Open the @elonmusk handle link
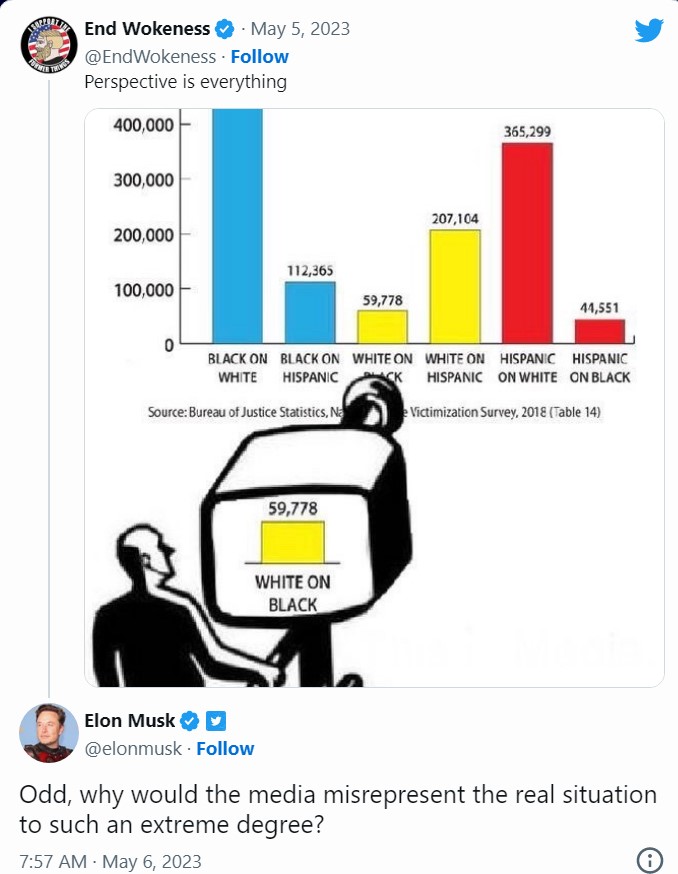The height and width of the screenshot is (874, 678). click(133, 749)
